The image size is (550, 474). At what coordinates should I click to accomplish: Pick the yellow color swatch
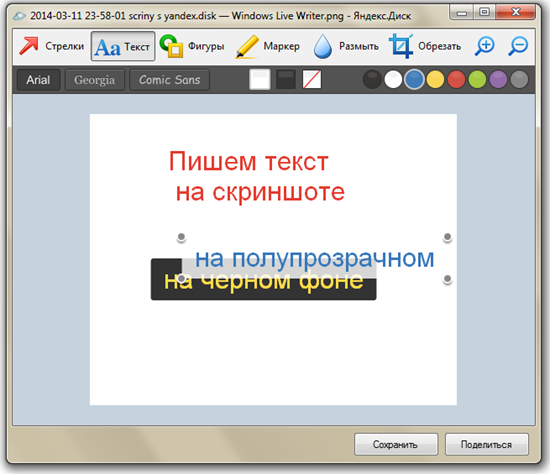[435, 79]
